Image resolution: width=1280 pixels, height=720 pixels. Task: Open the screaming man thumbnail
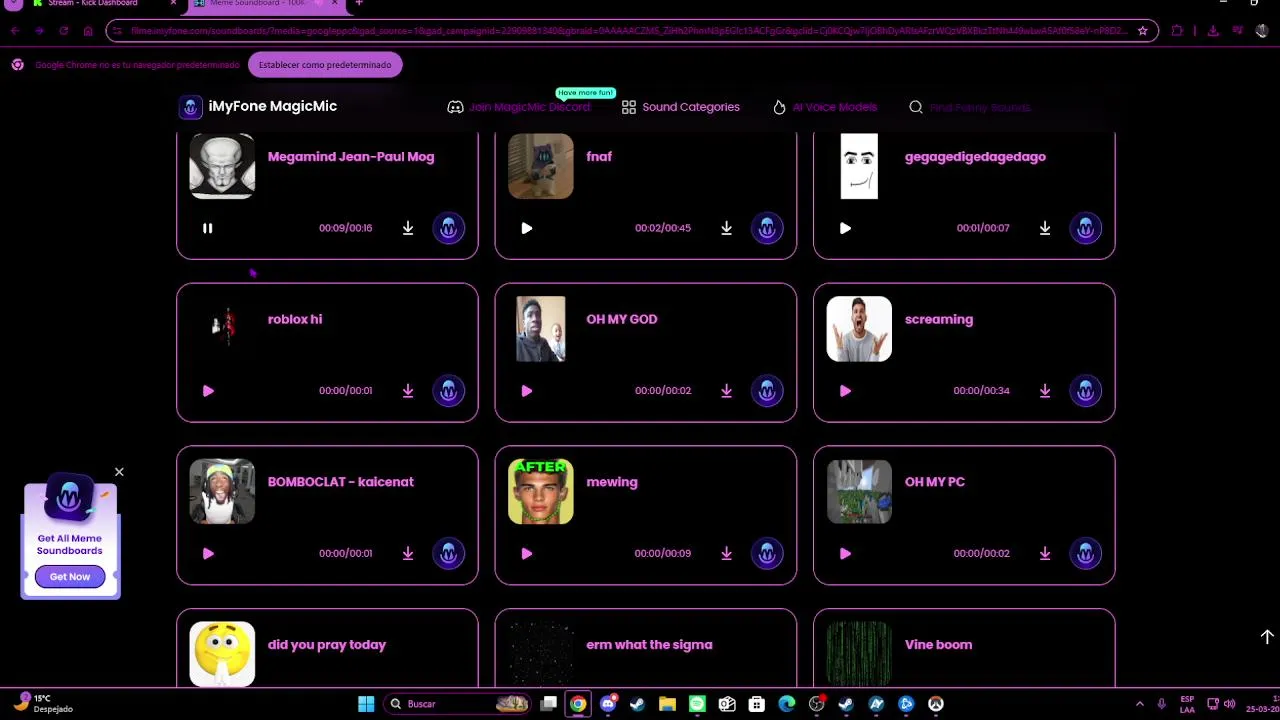click(x=859, y=329)
